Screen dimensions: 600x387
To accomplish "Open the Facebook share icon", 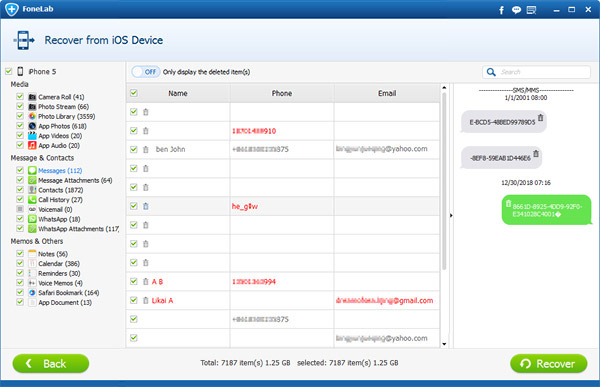I will point(501,10).
